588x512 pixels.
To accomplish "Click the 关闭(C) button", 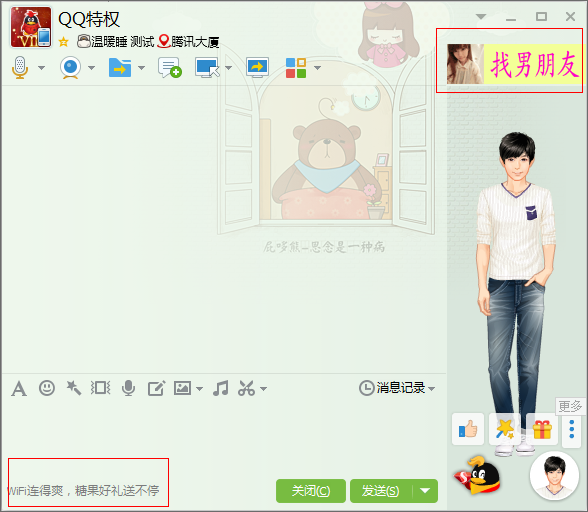I will coord(311,491).
